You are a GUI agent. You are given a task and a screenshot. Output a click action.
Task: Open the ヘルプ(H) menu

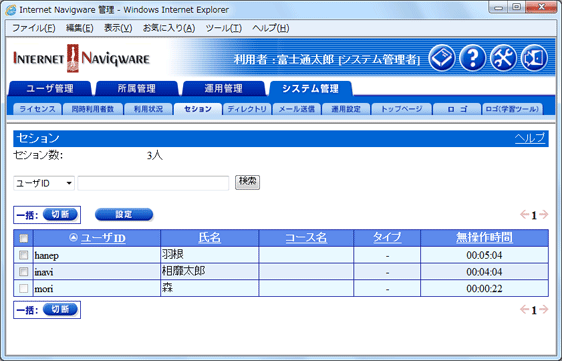tap(271, 28)
